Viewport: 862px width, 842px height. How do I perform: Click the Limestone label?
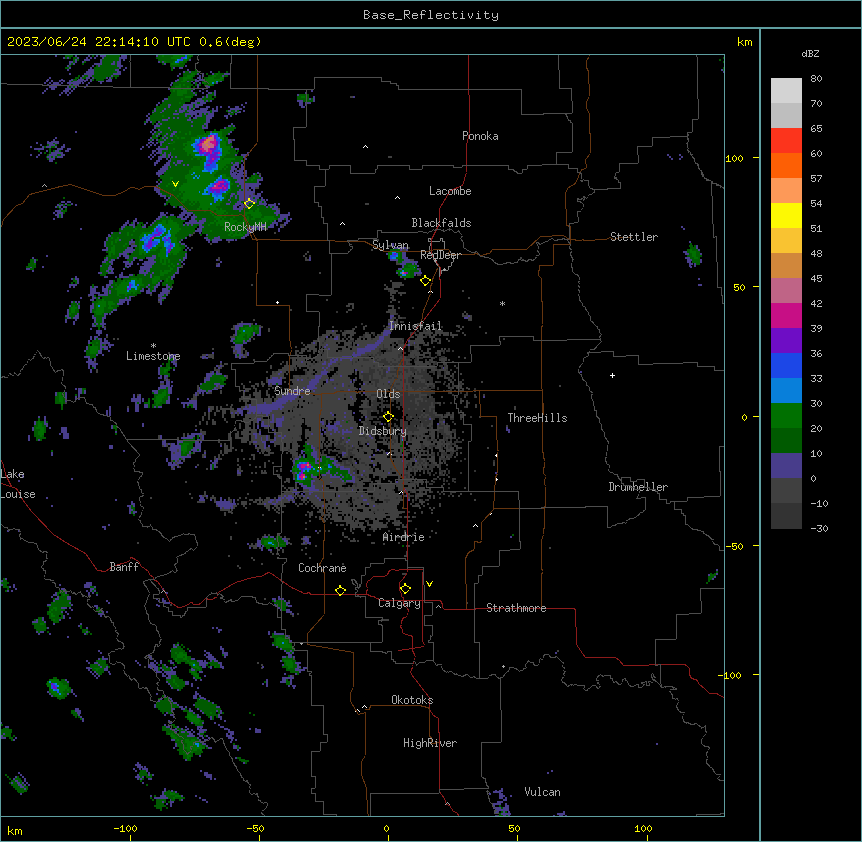click(153, 356)
